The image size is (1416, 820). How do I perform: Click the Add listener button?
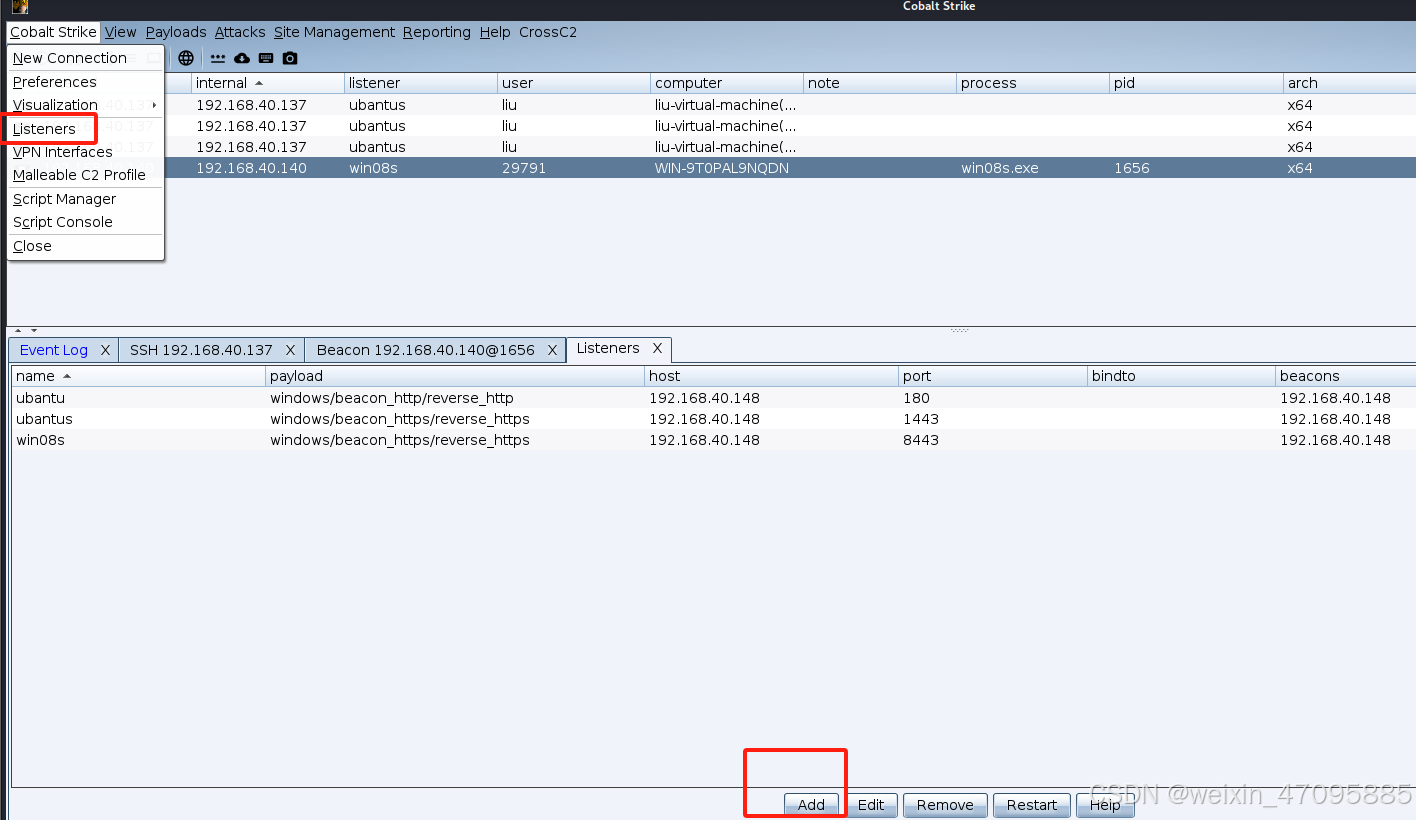pyautogui.click(x=811, y=805)
